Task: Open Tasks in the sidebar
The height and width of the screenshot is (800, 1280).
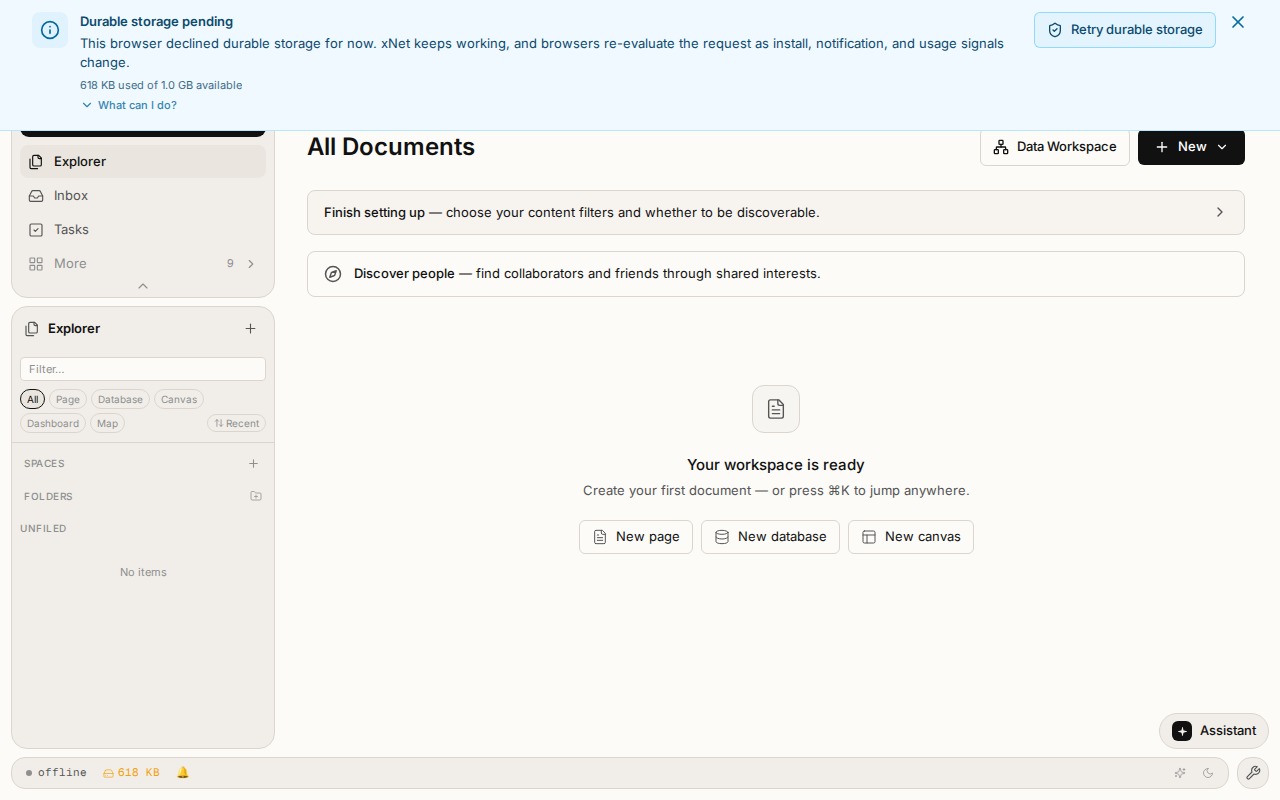Action: [143, 230]
